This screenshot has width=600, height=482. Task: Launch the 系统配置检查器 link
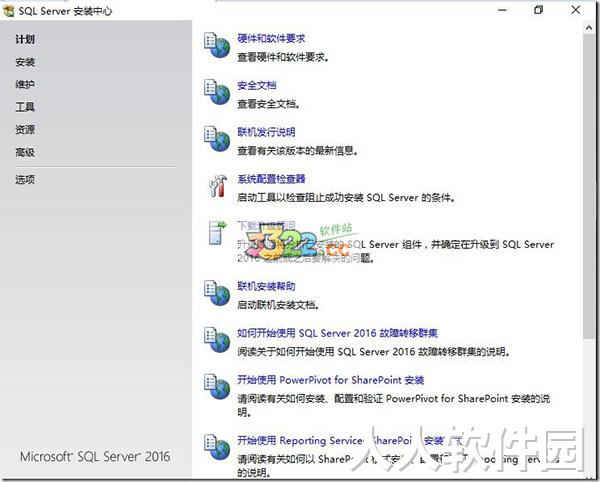(271, 179)
